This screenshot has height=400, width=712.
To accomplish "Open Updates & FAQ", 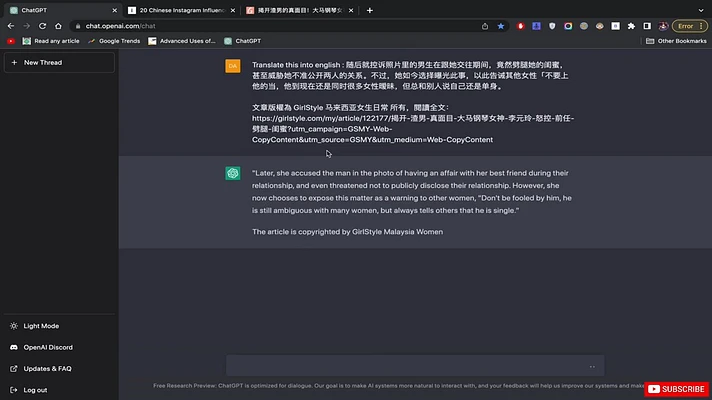I will pos(59,369).
